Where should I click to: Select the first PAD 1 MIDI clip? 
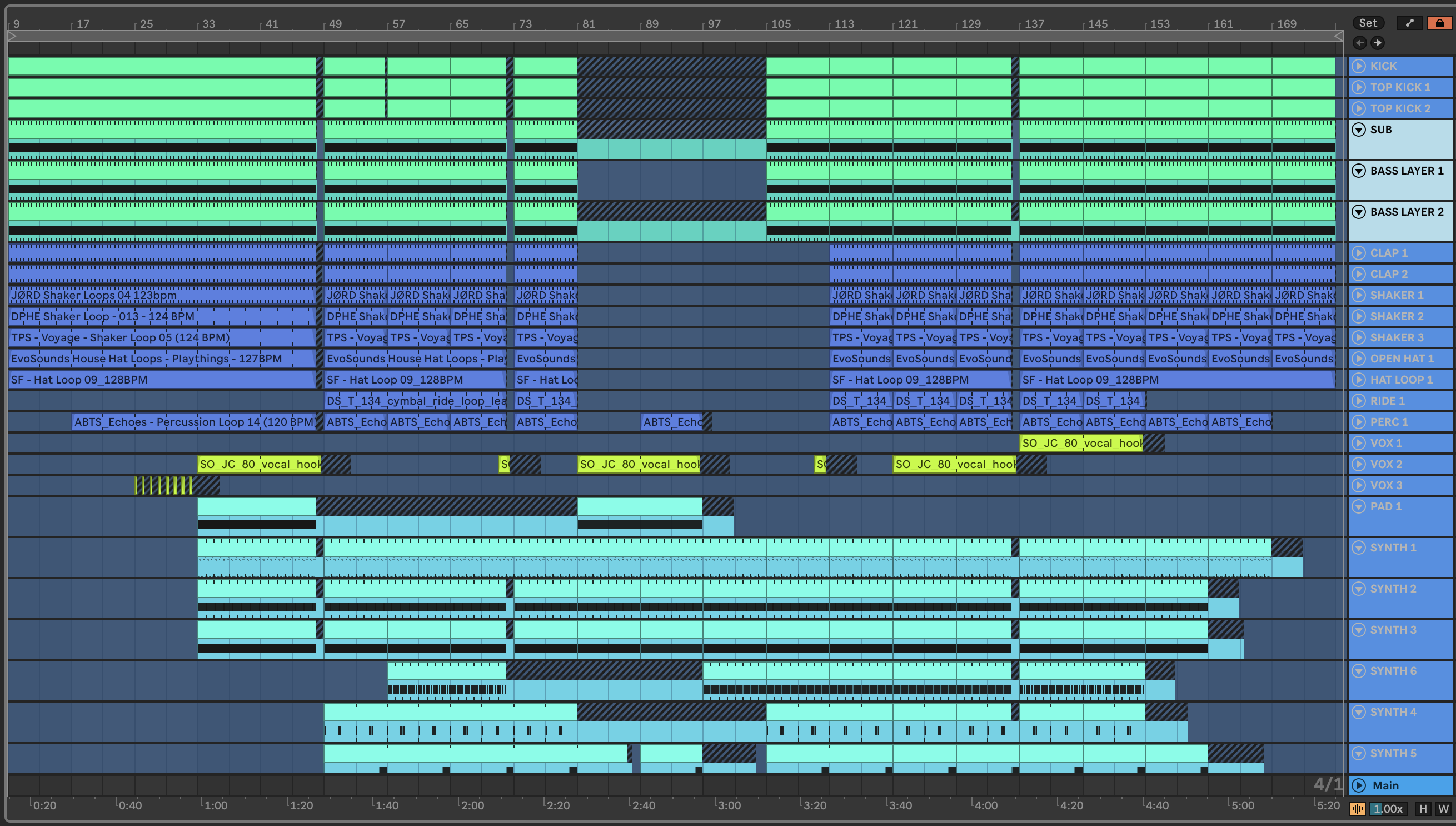(256, 516)
